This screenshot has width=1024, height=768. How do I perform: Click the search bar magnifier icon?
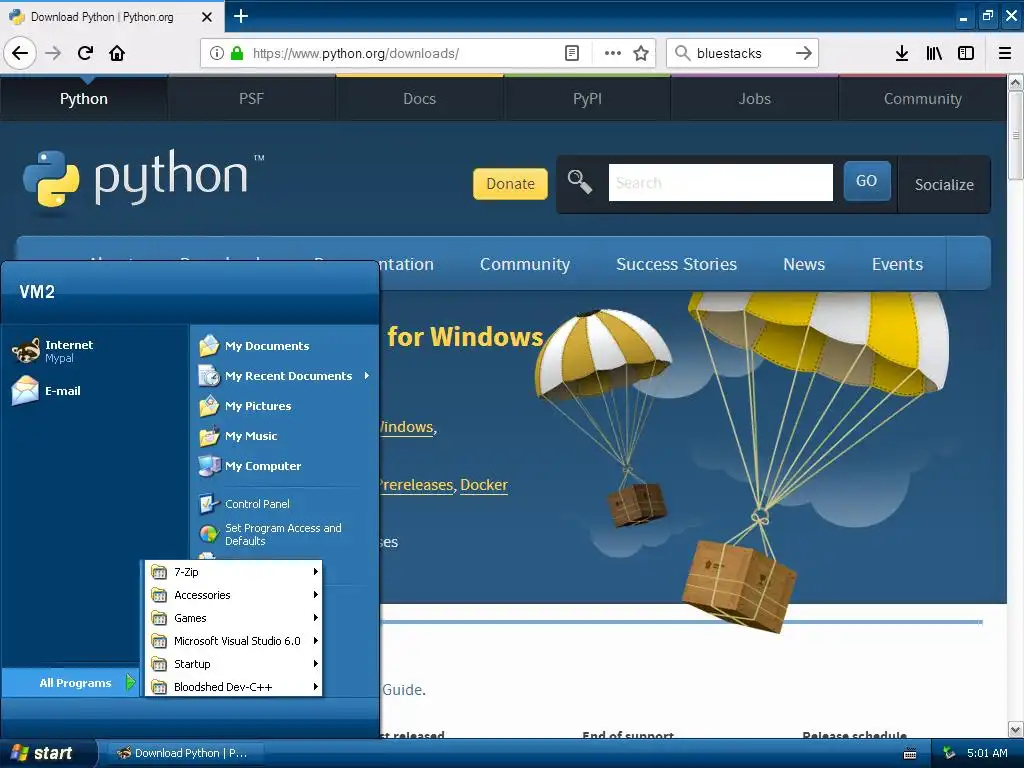pyautogui.click(x=682, y=53)
